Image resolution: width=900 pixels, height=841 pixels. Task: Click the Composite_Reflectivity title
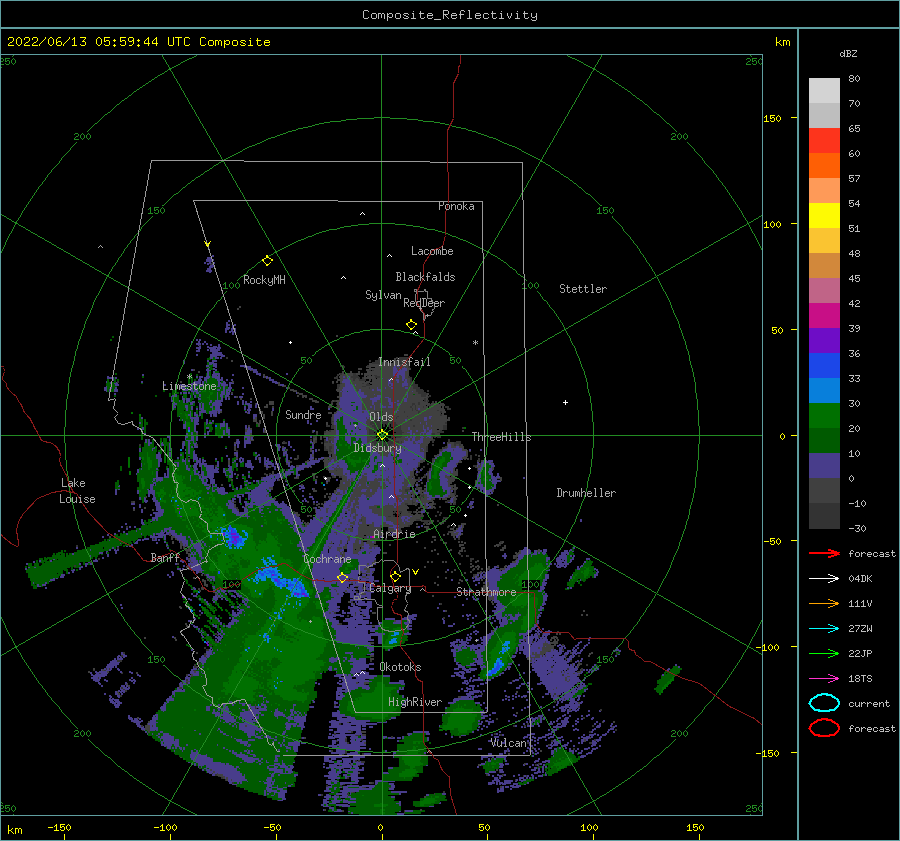450,15
